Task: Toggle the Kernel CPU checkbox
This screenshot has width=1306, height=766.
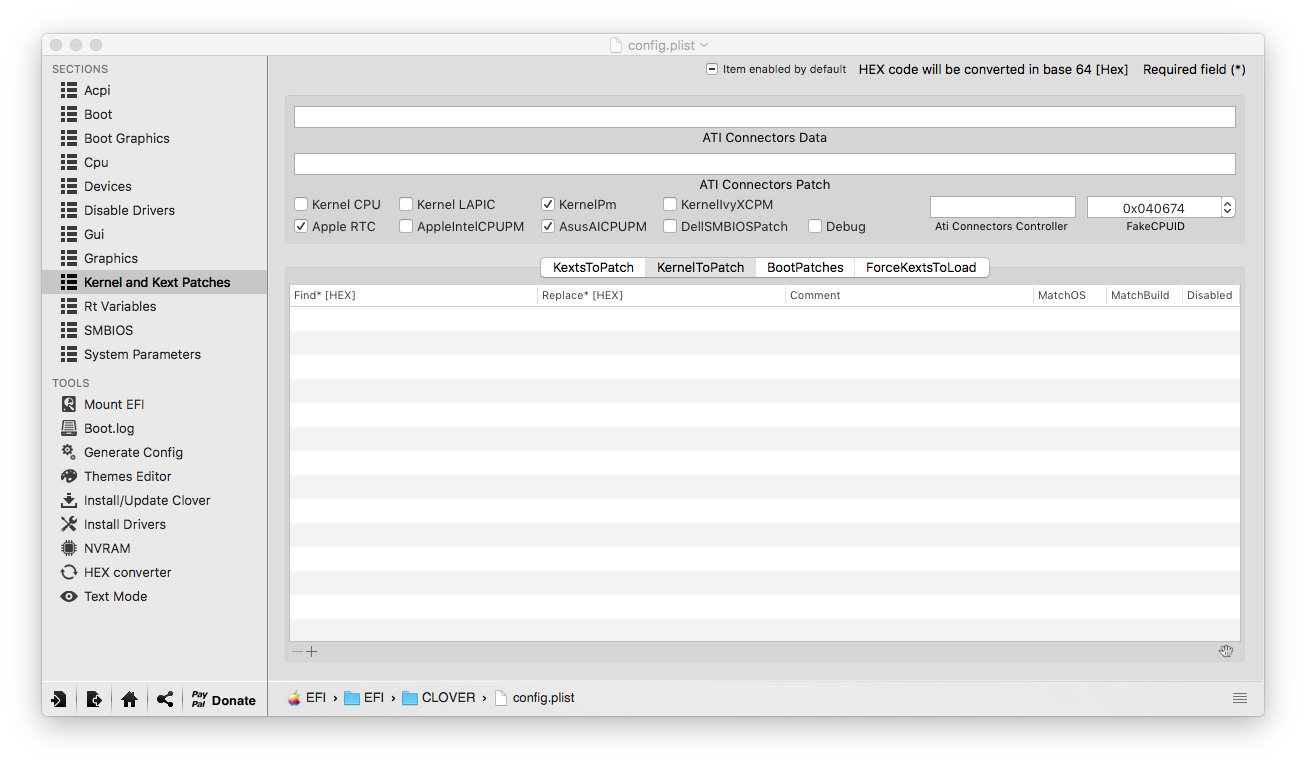Action: click(301, 204)
